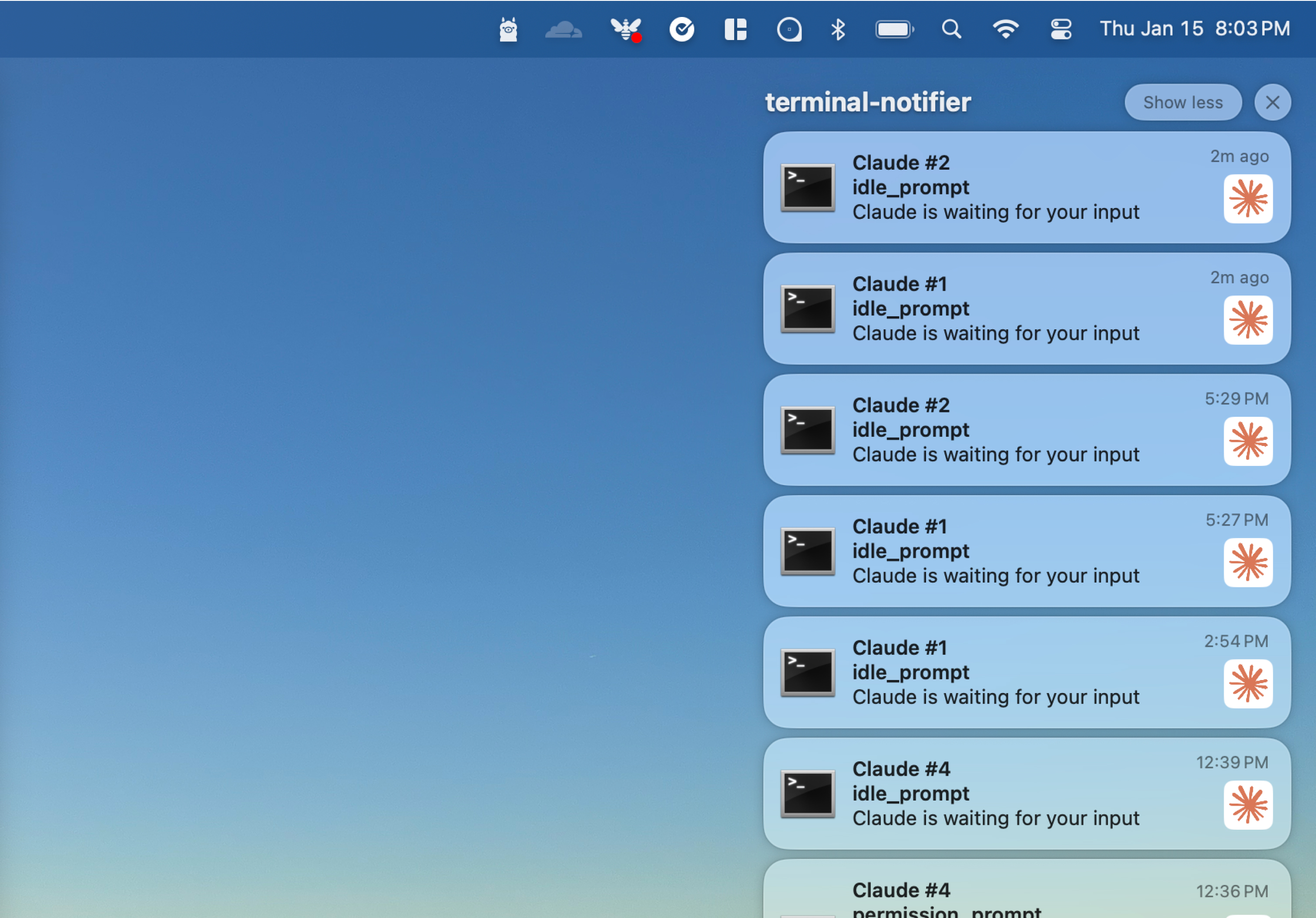
Task: Open Spotlight search from the menu bar
Action: [951, 29]
